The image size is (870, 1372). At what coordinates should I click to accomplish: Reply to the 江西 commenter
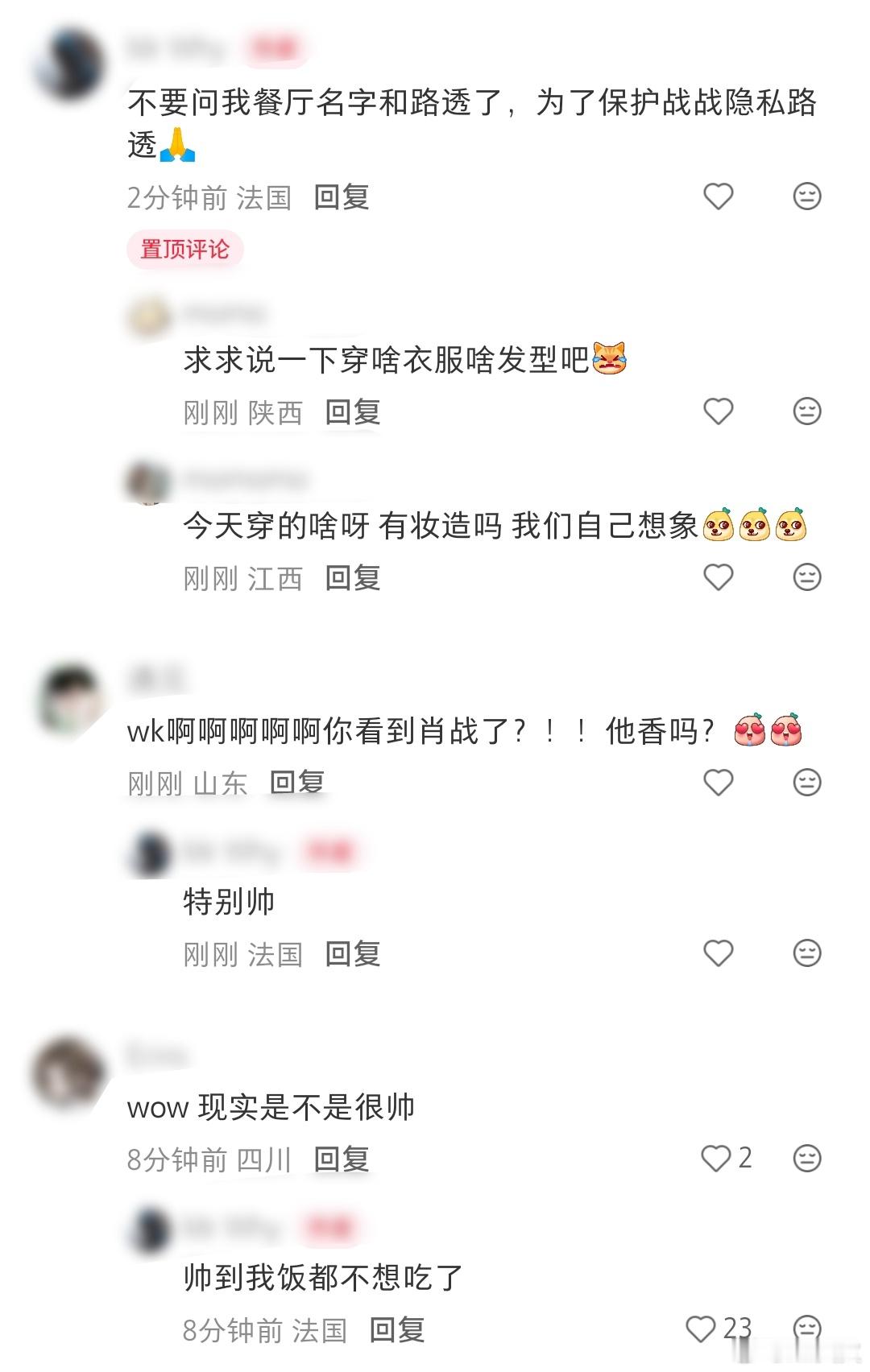tap(353, 578)
